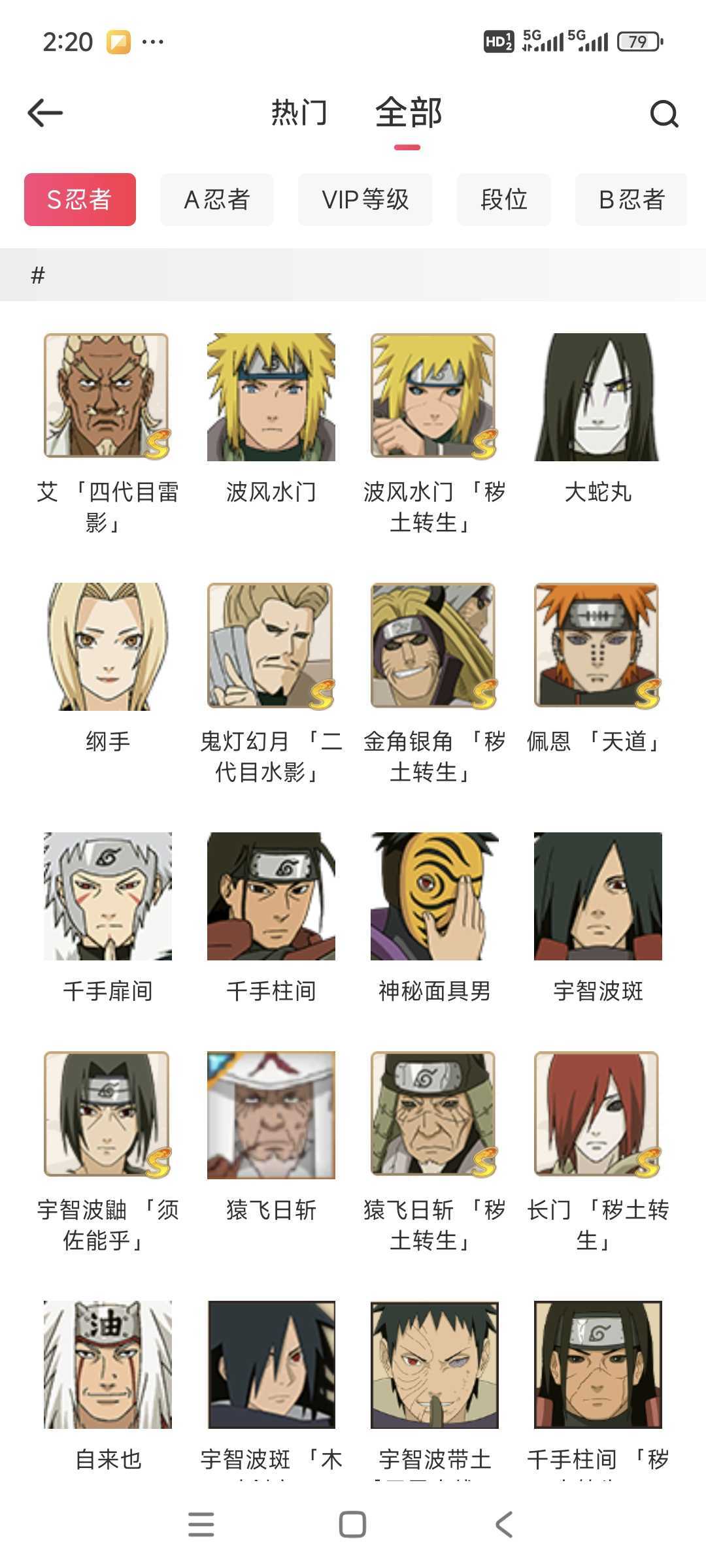706x1568 pixels.
Task: Choose the 纲手 character portrait
Action: 108,647
